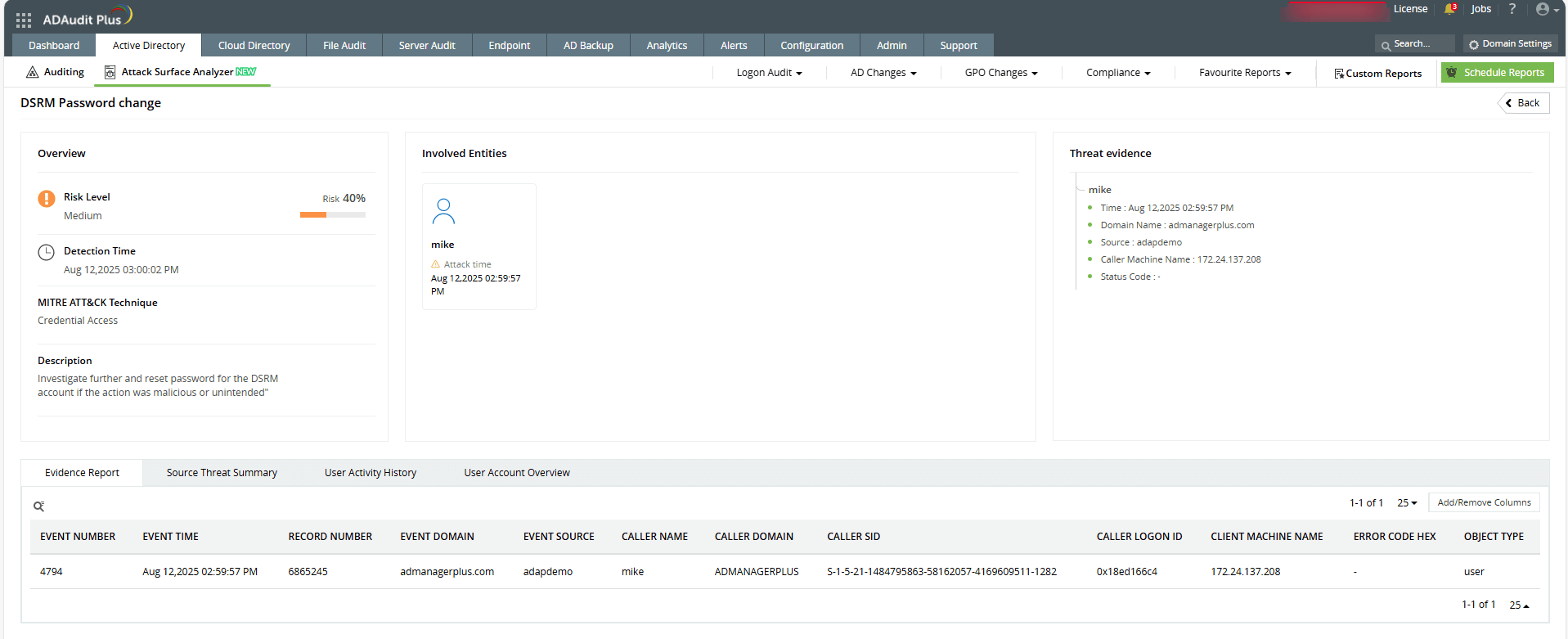The height and width of the screenshot is (639, 1568).
Task: Click the admanagerplus.com event domain cell
Action: (447, 572)
